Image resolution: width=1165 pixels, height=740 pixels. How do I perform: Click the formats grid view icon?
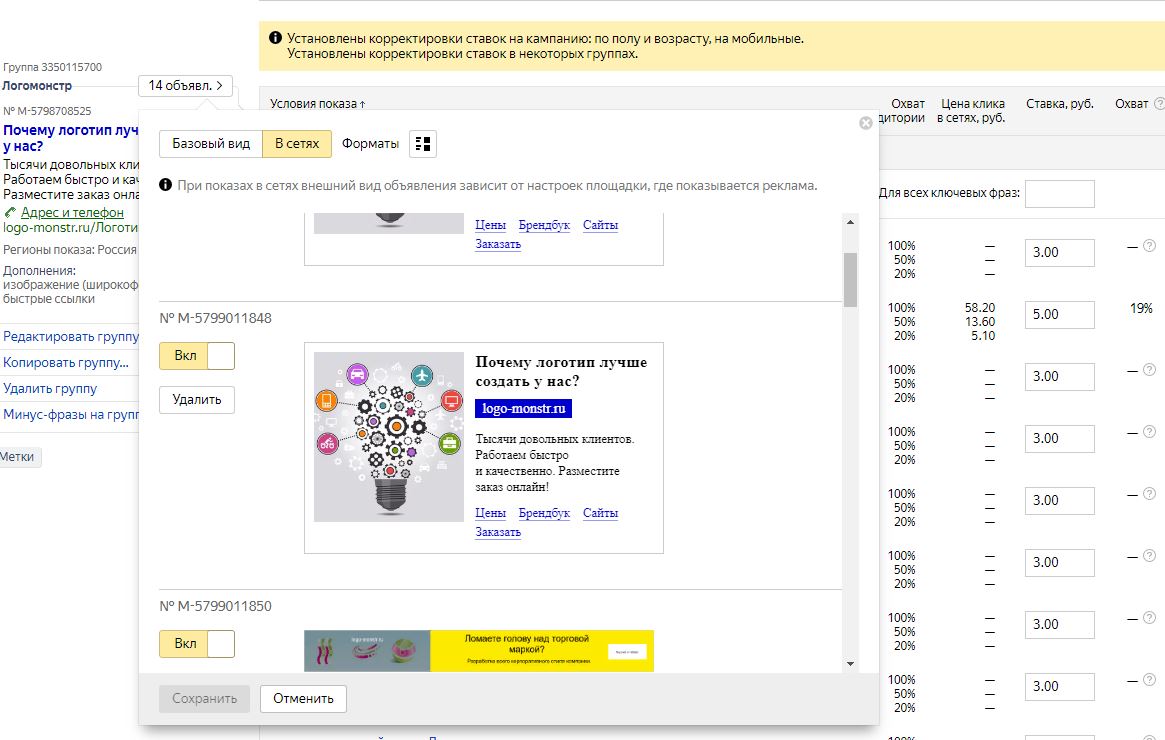coord(423,143)
